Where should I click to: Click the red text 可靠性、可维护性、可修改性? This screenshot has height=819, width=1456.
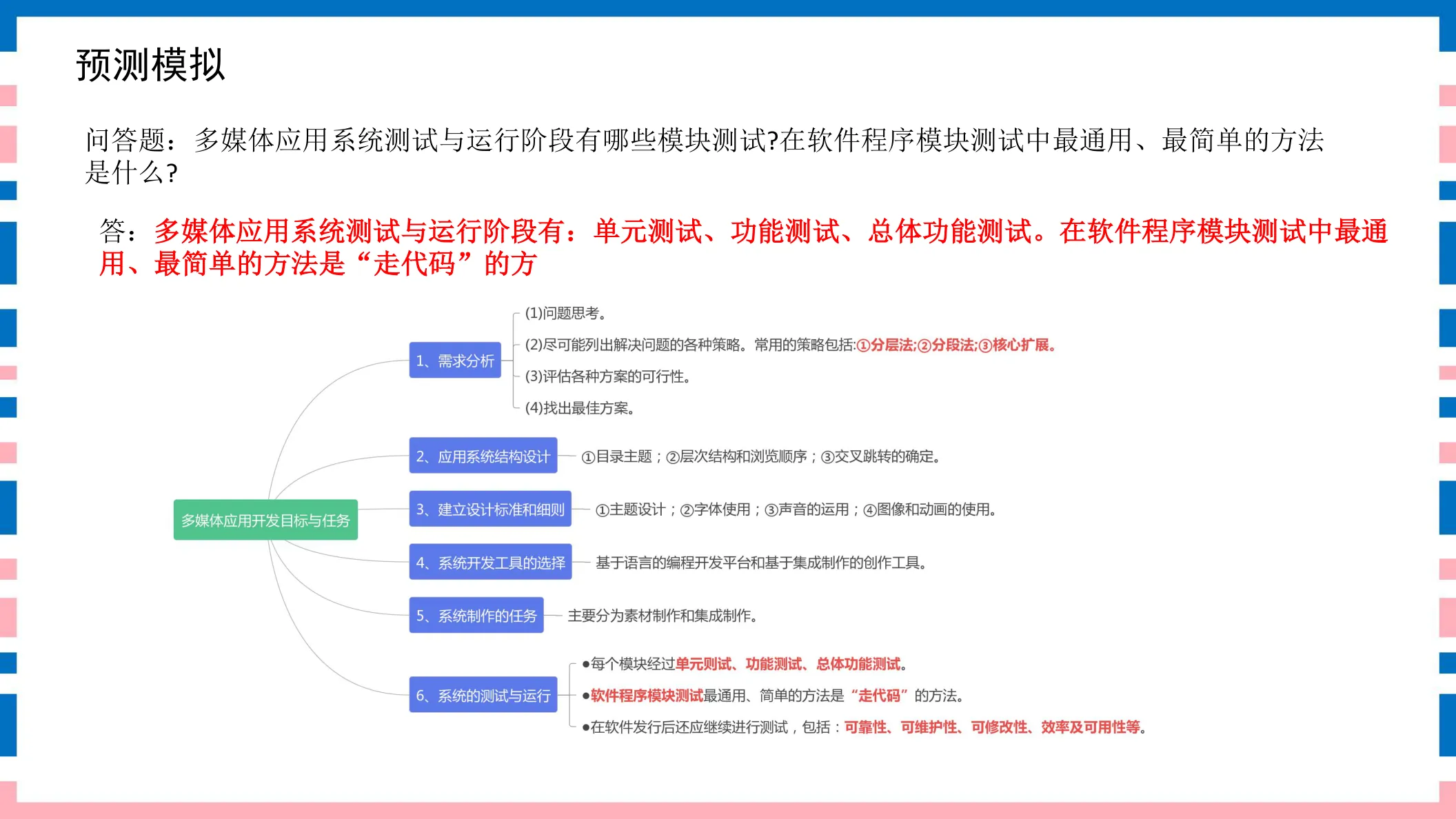(x=992, y=727)
